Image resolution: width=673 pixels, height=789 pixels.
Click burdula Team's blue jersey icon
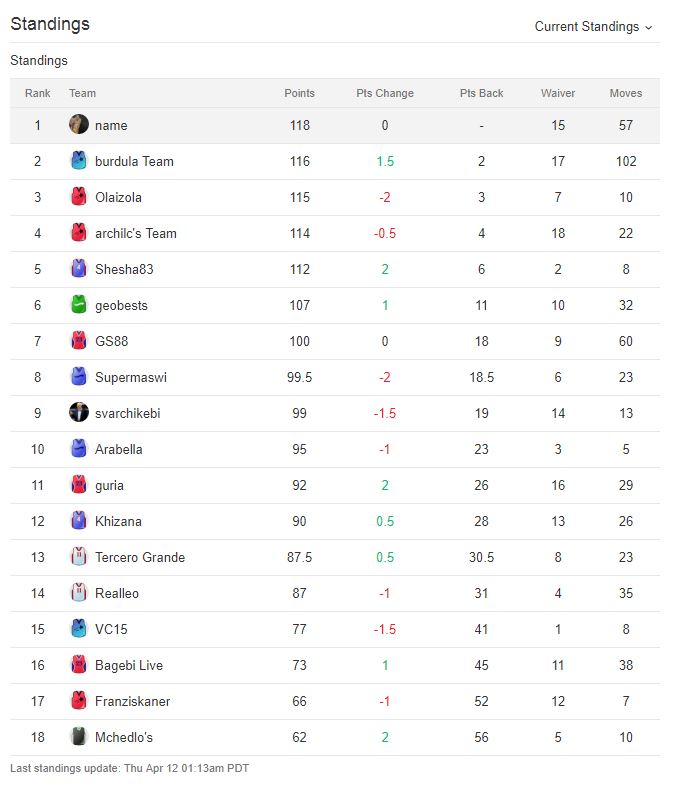coord(79,161)
